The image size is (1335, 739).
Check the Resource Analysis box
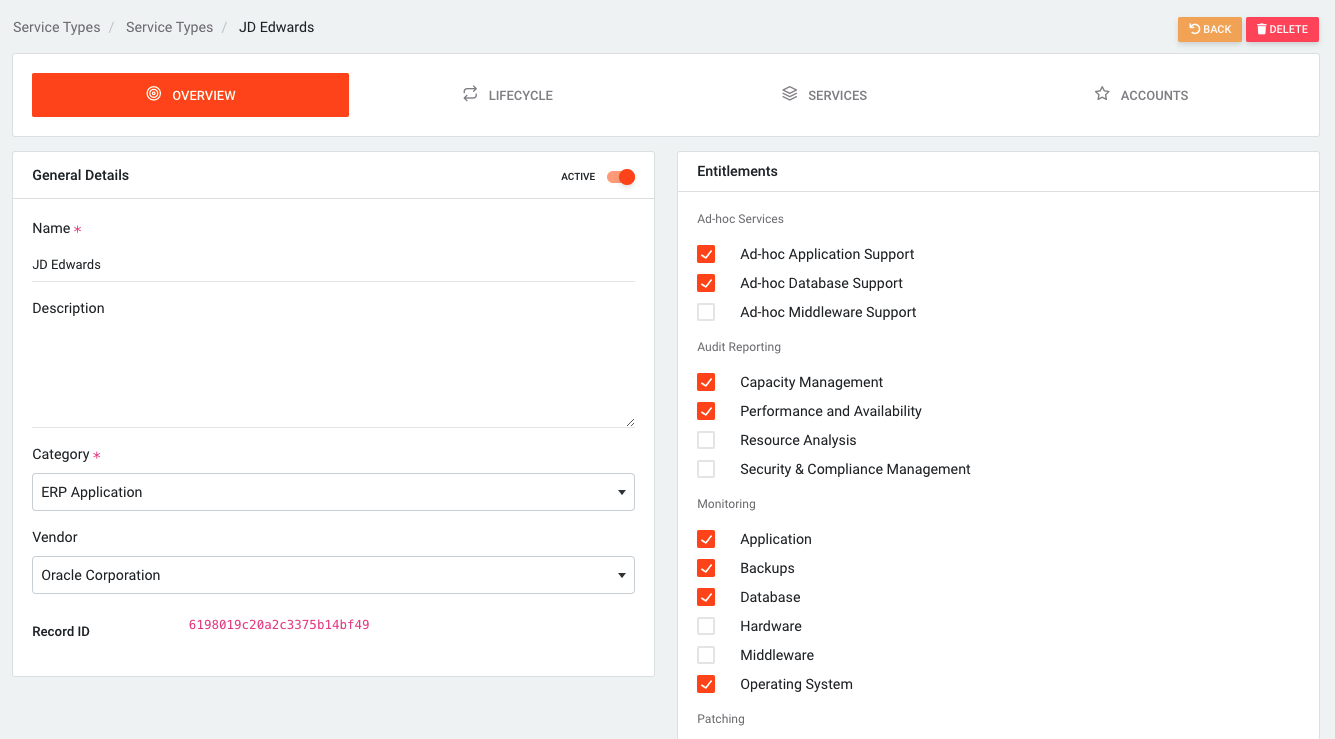[706, 440]
